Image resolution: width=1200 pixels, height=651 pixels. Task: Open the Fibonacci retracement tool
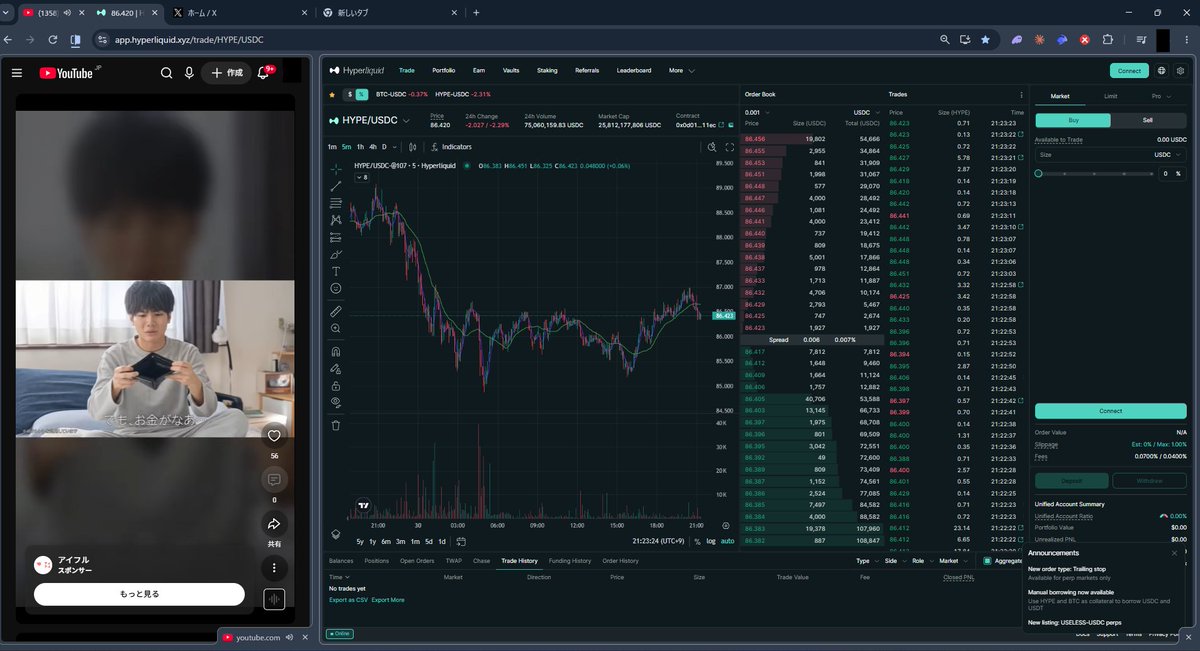tap(336, 202)
